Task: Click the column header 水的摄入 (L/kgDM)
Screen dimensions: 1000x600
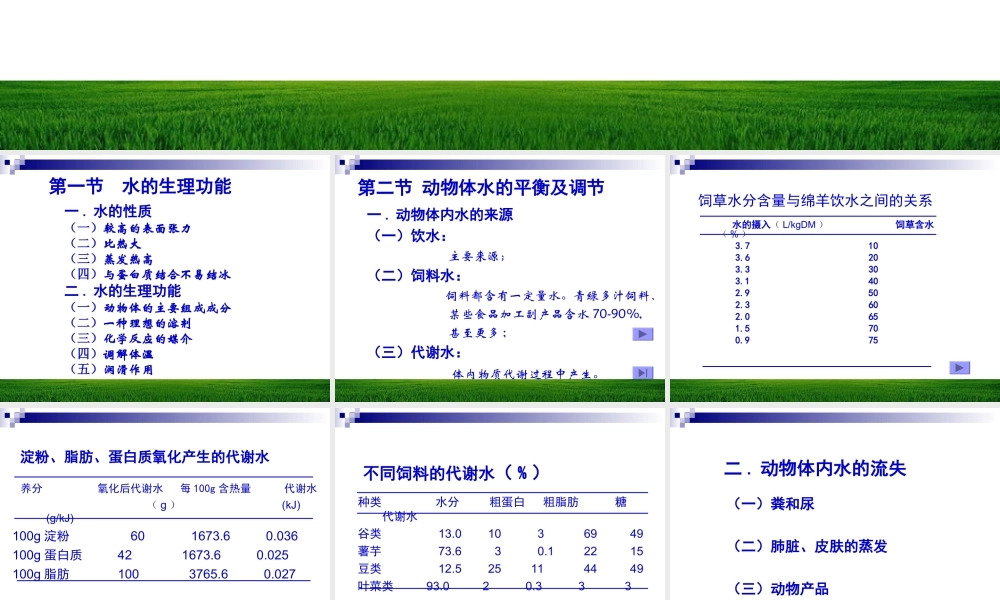Action: [777, 224]
